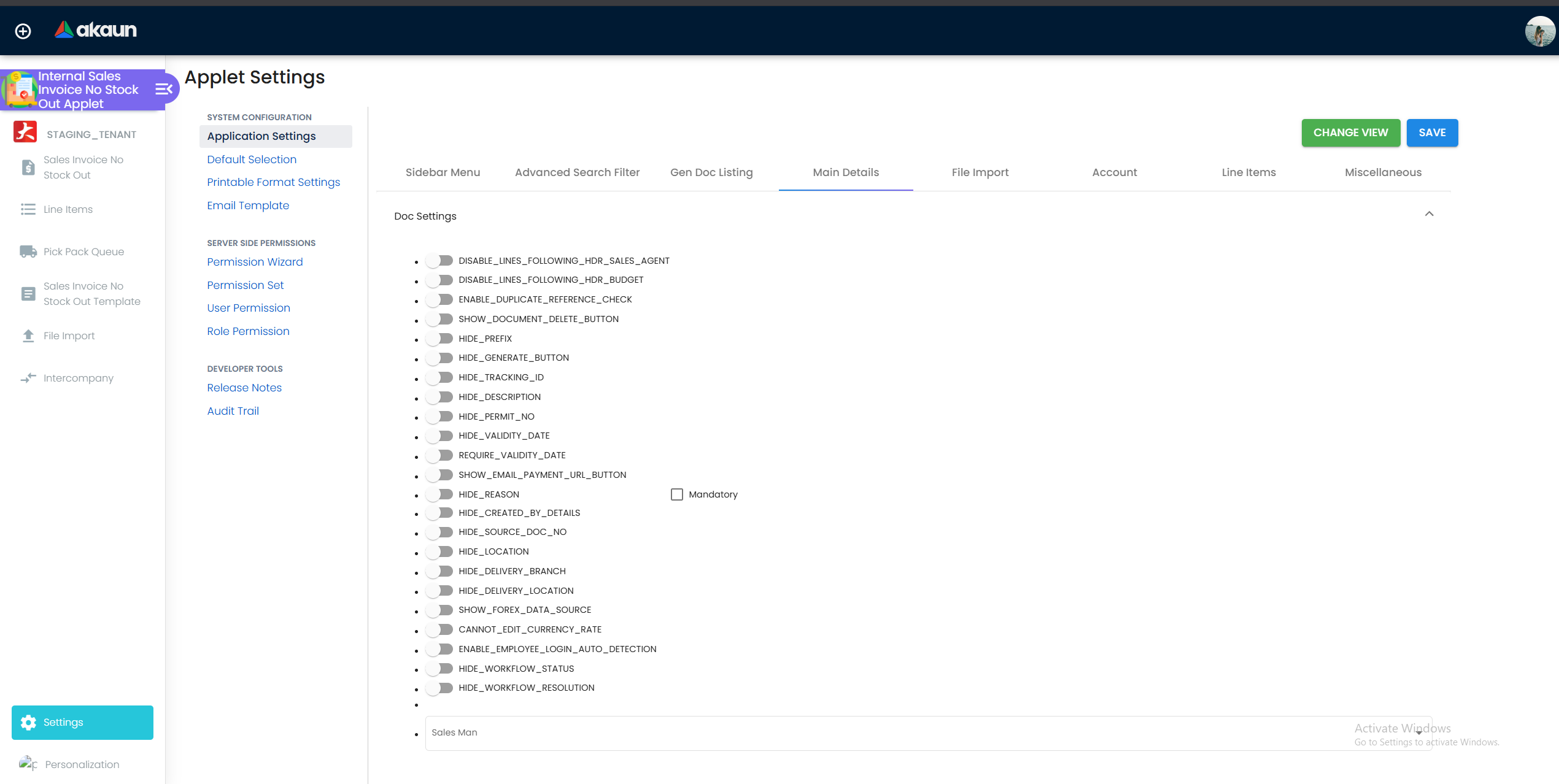This screenshot has height=784, width=1559.
Task: Enable REQUIRE_VALIDITY_DATE switch
Action: [439, 456]
